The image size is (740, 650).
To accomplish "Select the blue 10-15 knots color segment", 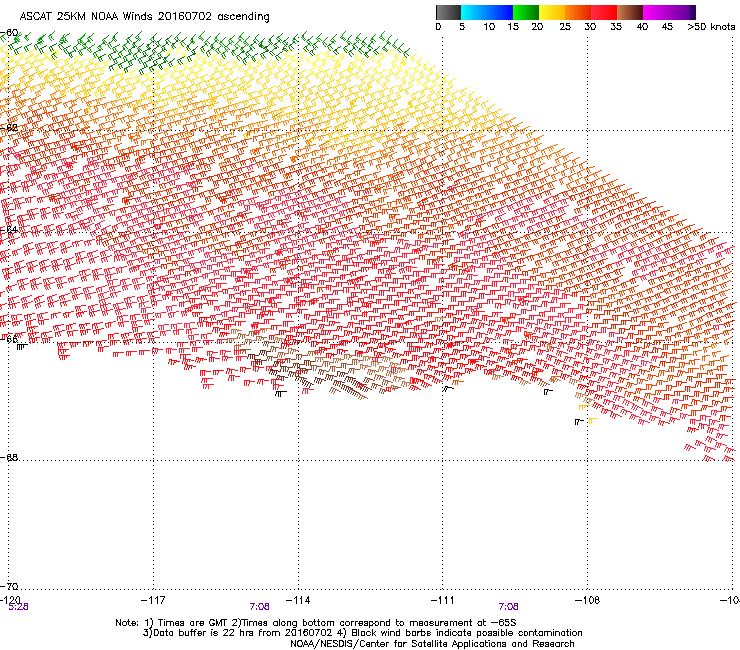I will [x=500, y=12].
